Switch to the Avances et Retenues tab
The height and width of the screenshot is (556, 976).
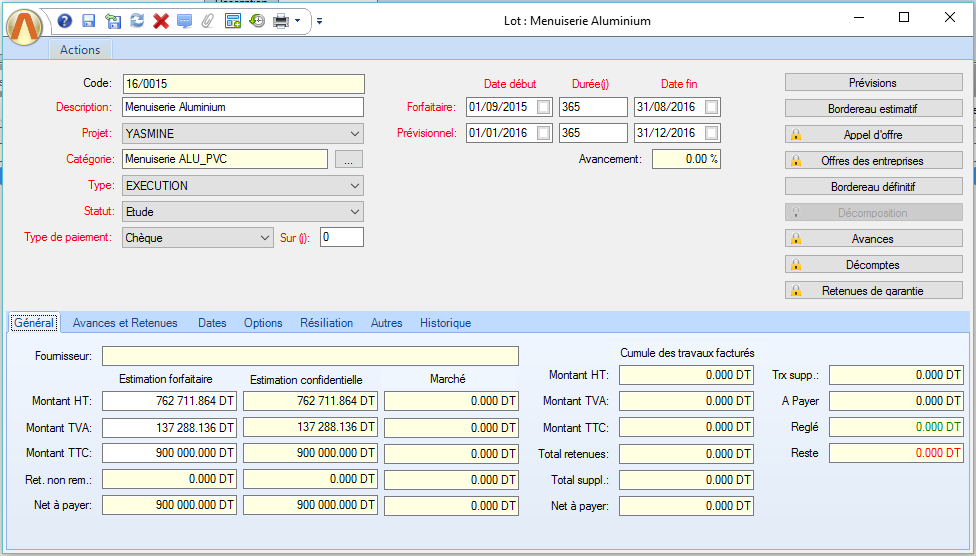click(125, 323)
